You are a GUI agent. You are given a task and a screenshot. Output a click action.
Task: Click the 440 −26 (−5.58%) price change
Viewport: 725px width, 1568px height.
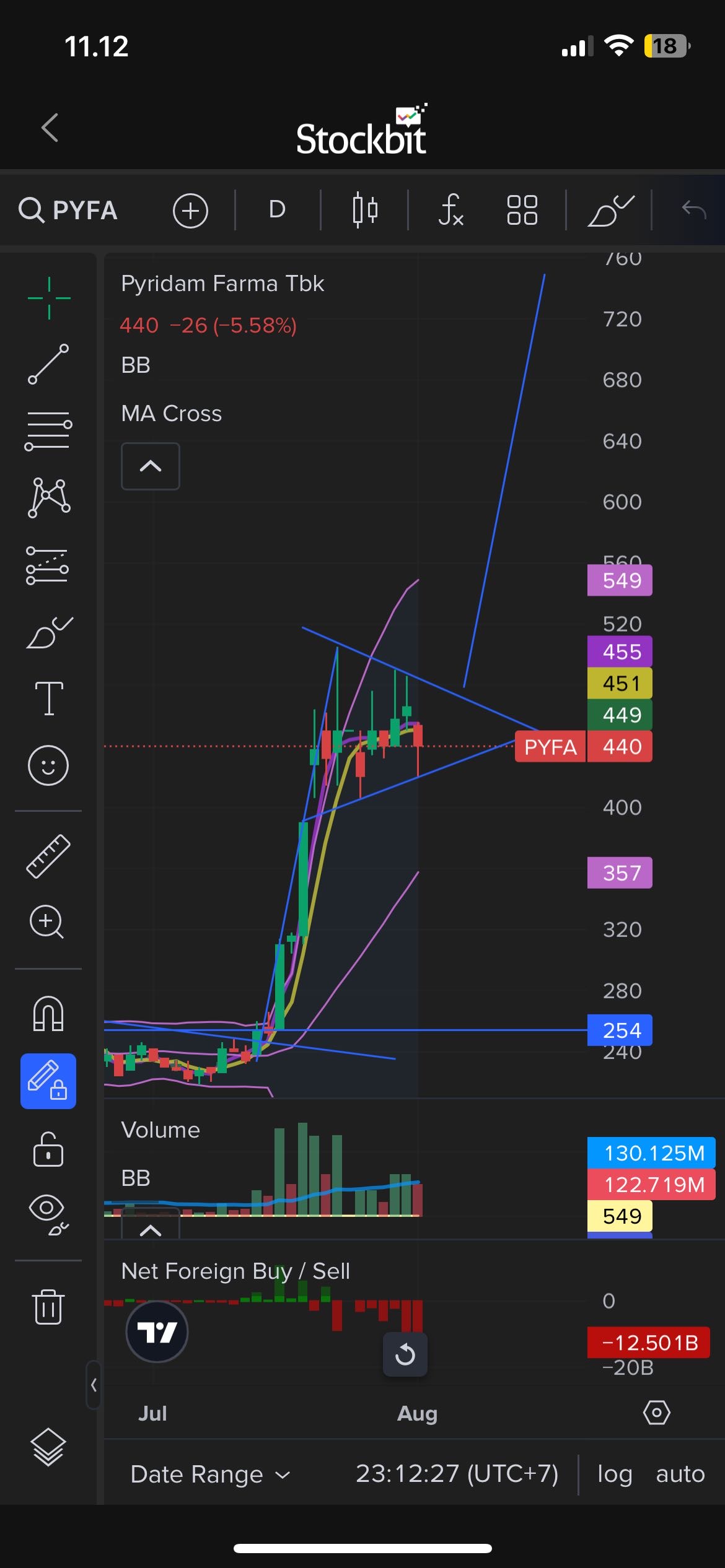coord(208,325)
